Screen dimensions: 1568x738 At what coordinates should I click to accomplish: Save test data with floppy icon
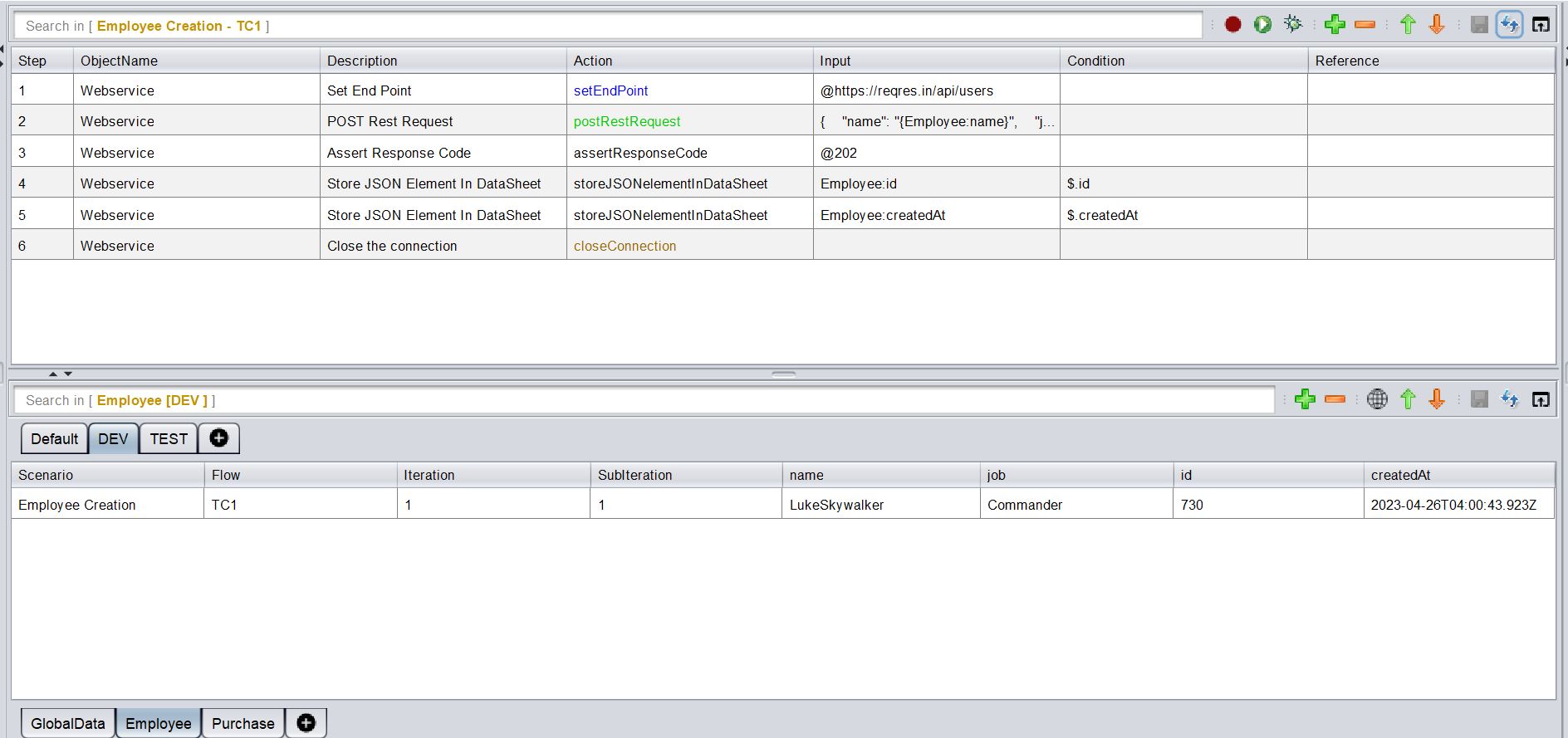point(1479,399)
